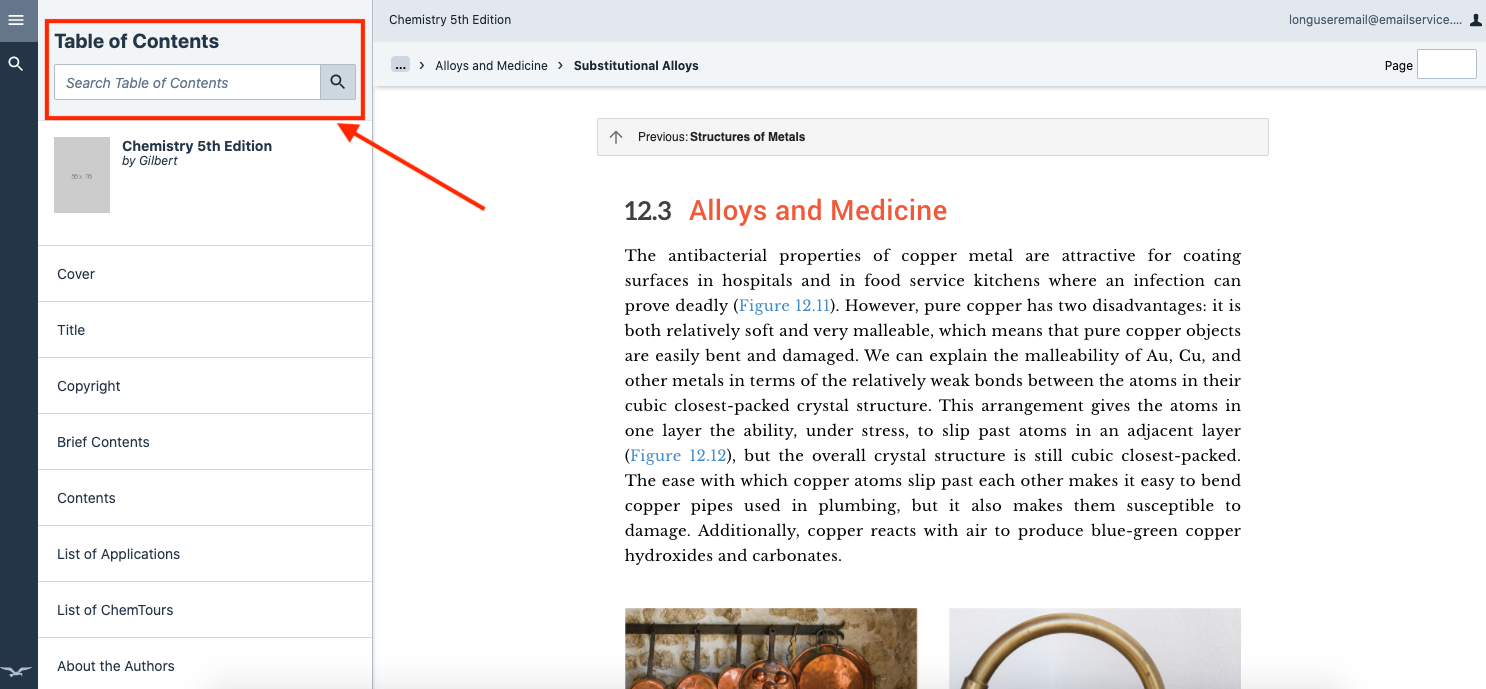Click the copper pots image
This screenshot has width=1486, height=689.
[771, 648]
